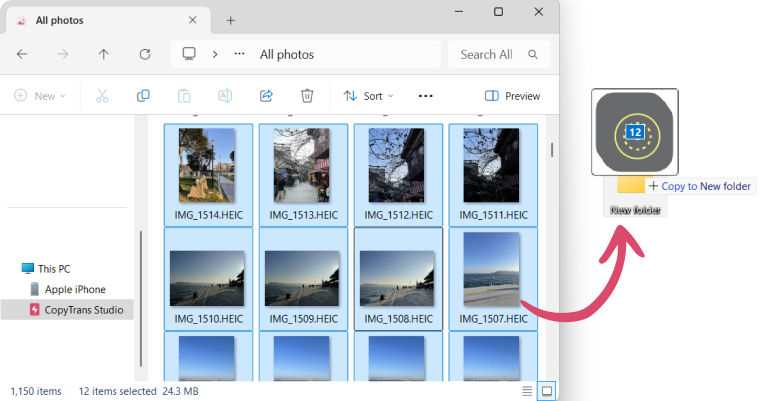Image resolution: width=760 pixels, height=401 pixels.
Task: Switch to large thumbnails view in status bar
Action: coord(547,391)
